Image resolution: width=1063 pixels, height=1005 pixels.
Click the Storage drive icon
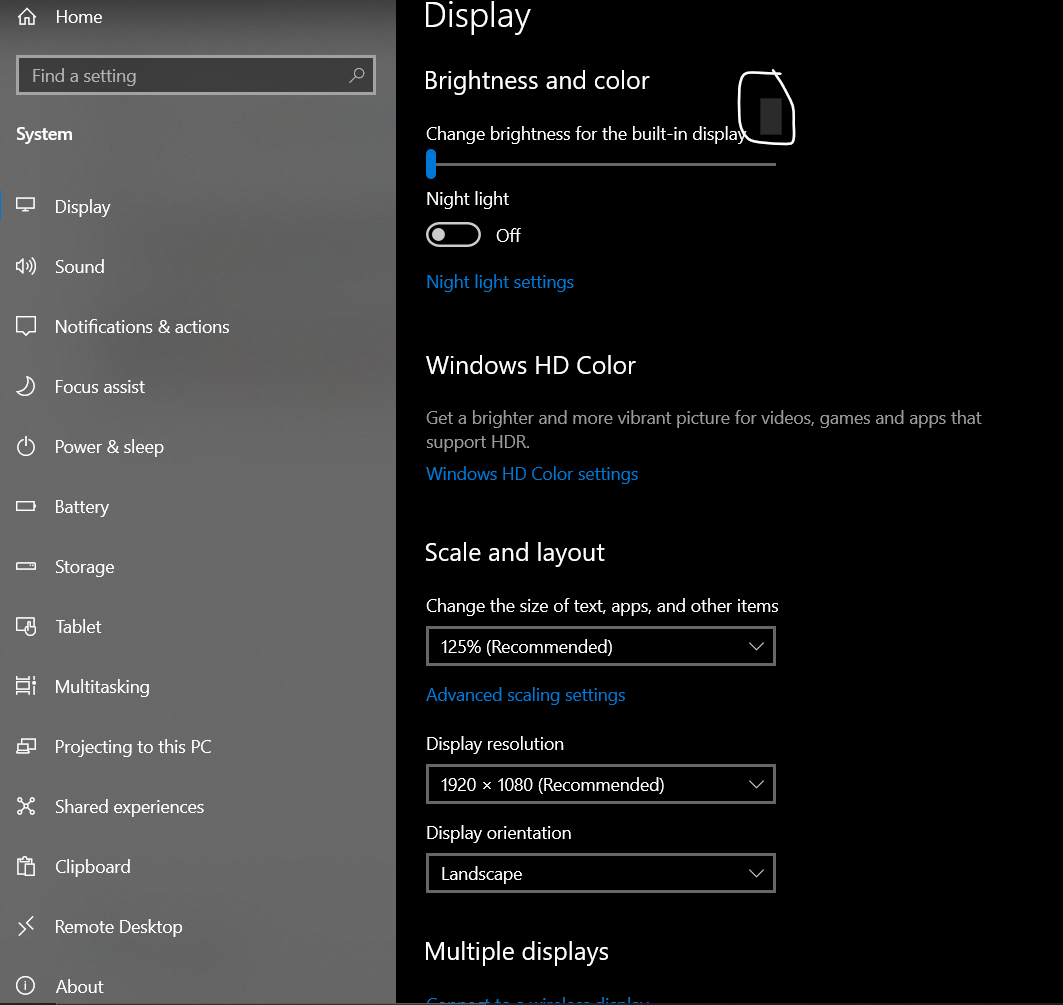point(26,566)
